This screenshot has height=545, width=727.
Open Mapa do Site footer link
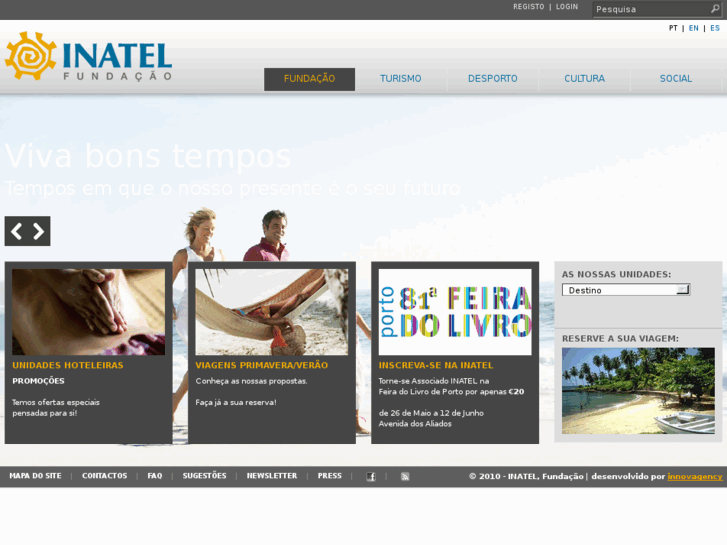35,476
